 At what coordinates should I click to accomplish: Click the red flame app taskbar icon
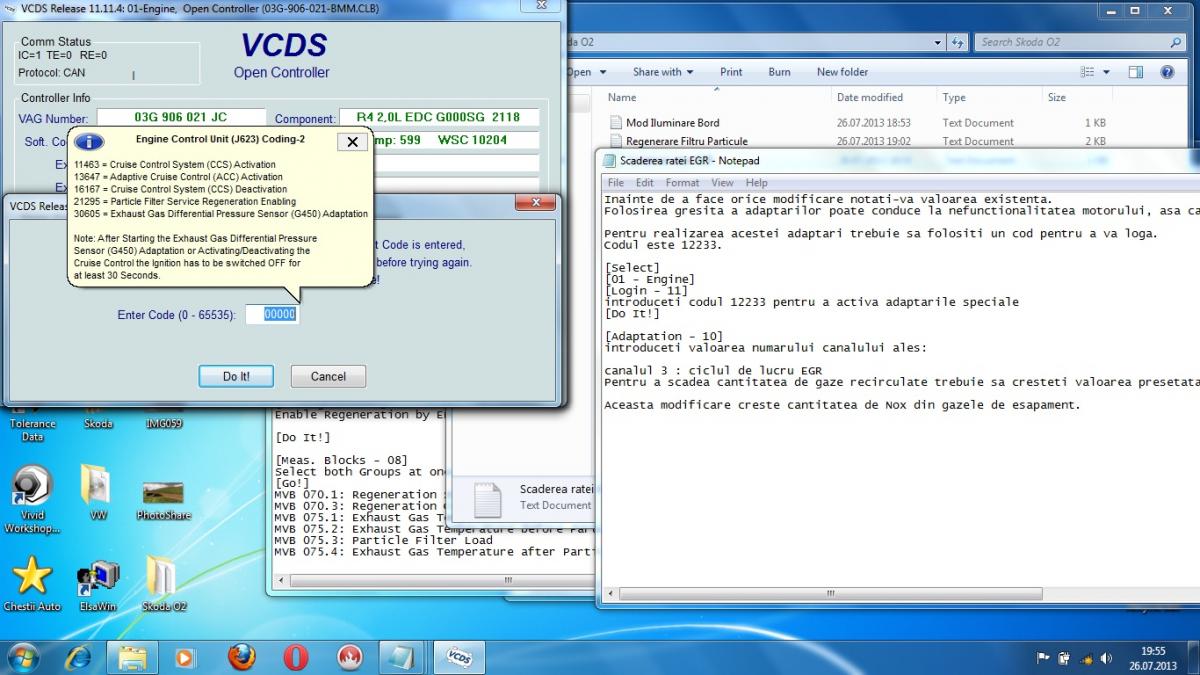(349, 657)
